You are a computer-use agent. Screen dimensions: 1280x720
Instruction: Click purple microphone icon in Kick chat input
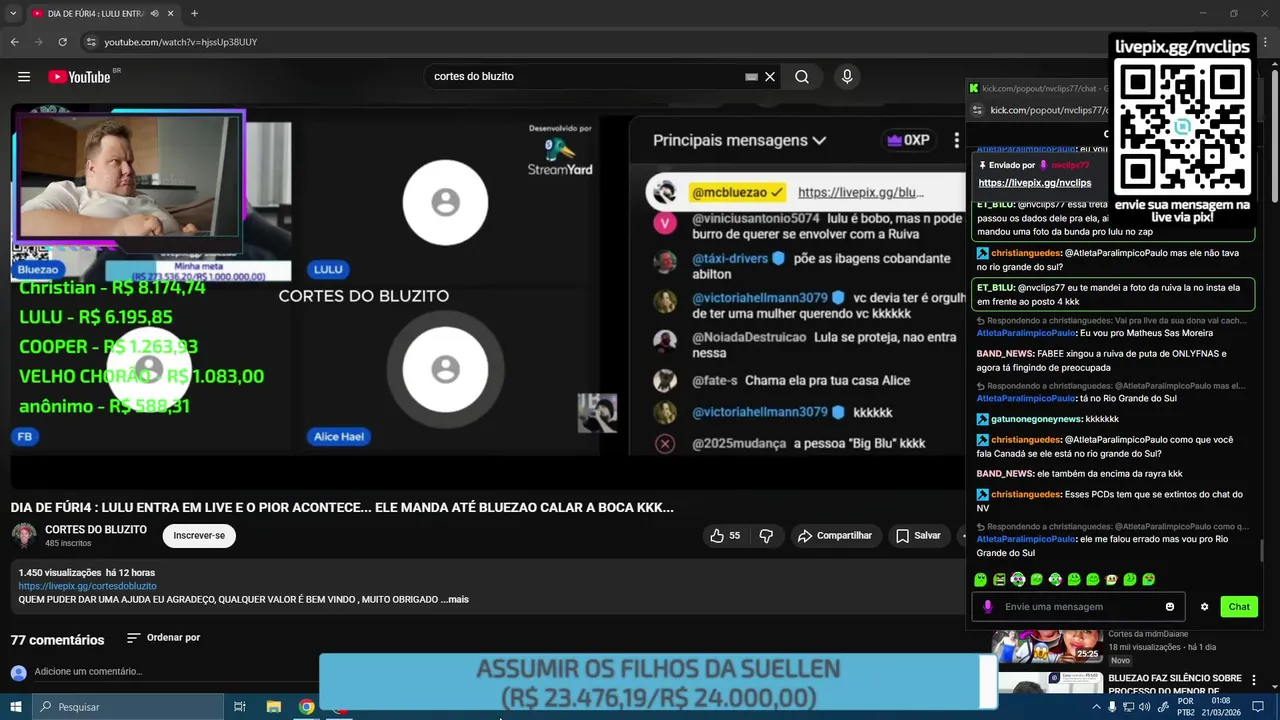point(988,607)
